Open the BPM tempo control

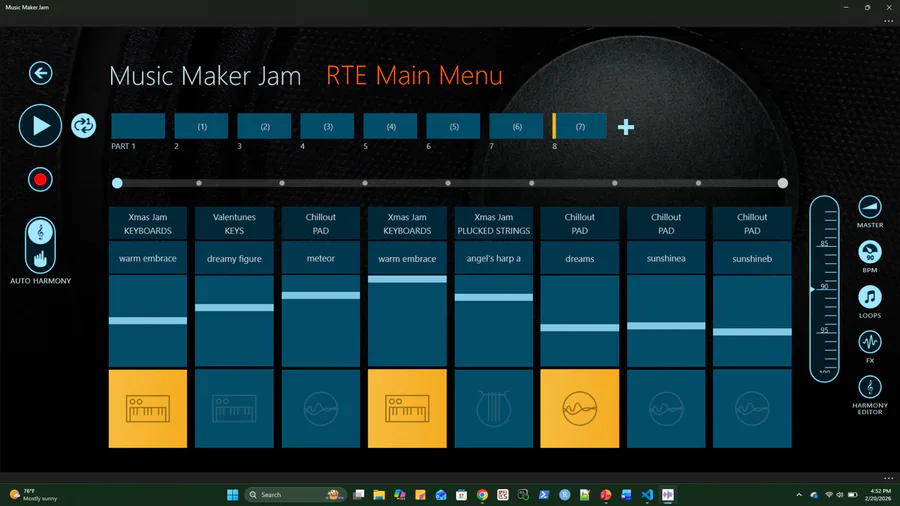tap(870, 252)
